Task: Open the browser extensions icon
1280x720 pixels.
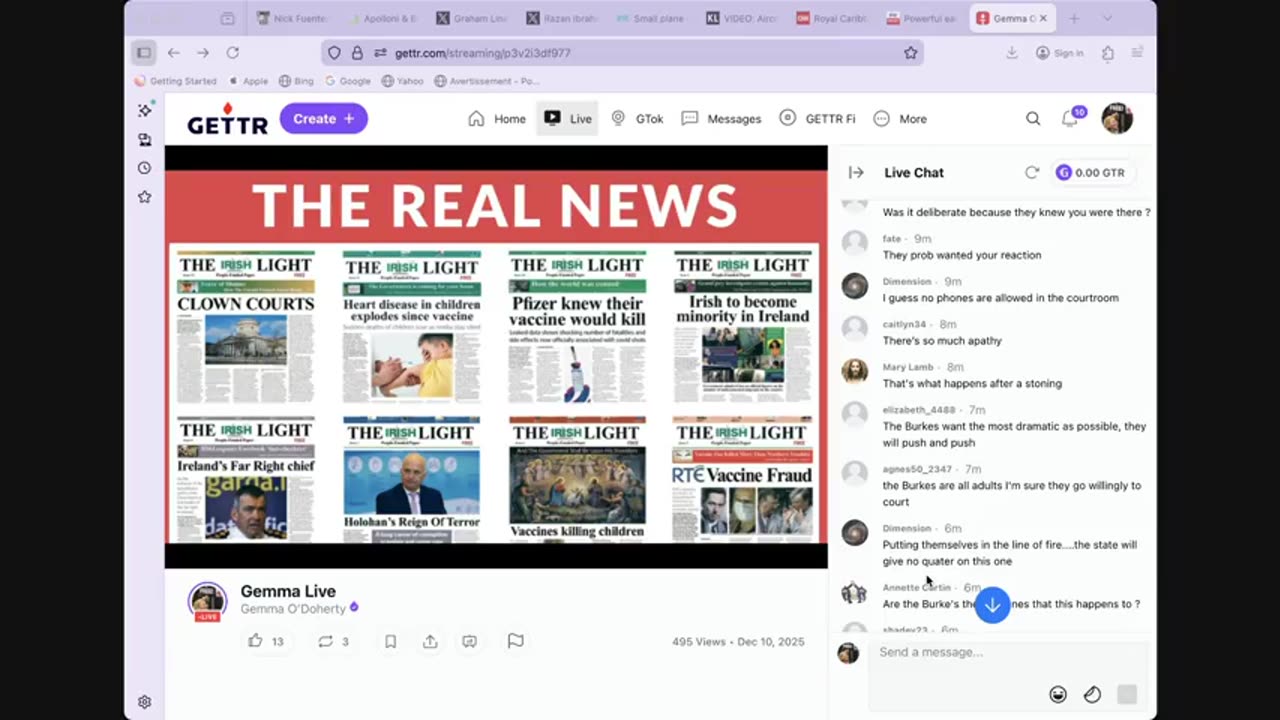Action: pos(1108,53)
